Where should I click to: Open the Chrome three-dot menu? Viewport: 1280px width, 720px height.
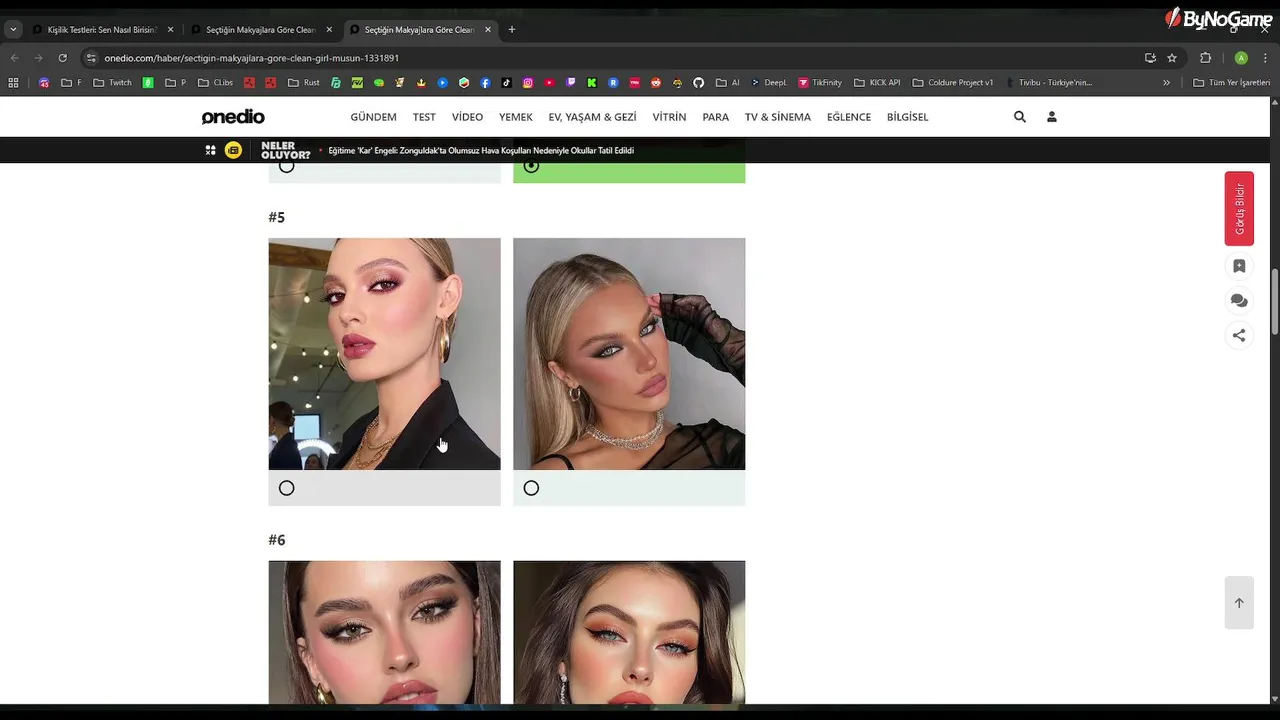[x=1265, y=58]
